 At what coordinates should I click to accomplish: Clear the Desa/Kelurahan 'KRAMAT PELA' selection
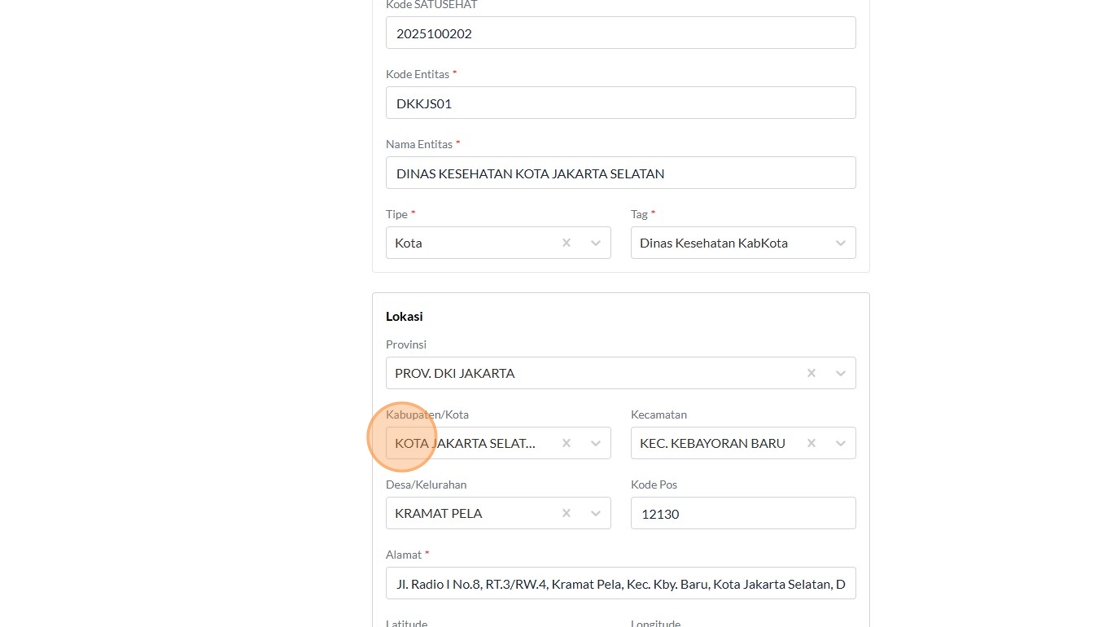pyautogui.click(x=566, y=513)
